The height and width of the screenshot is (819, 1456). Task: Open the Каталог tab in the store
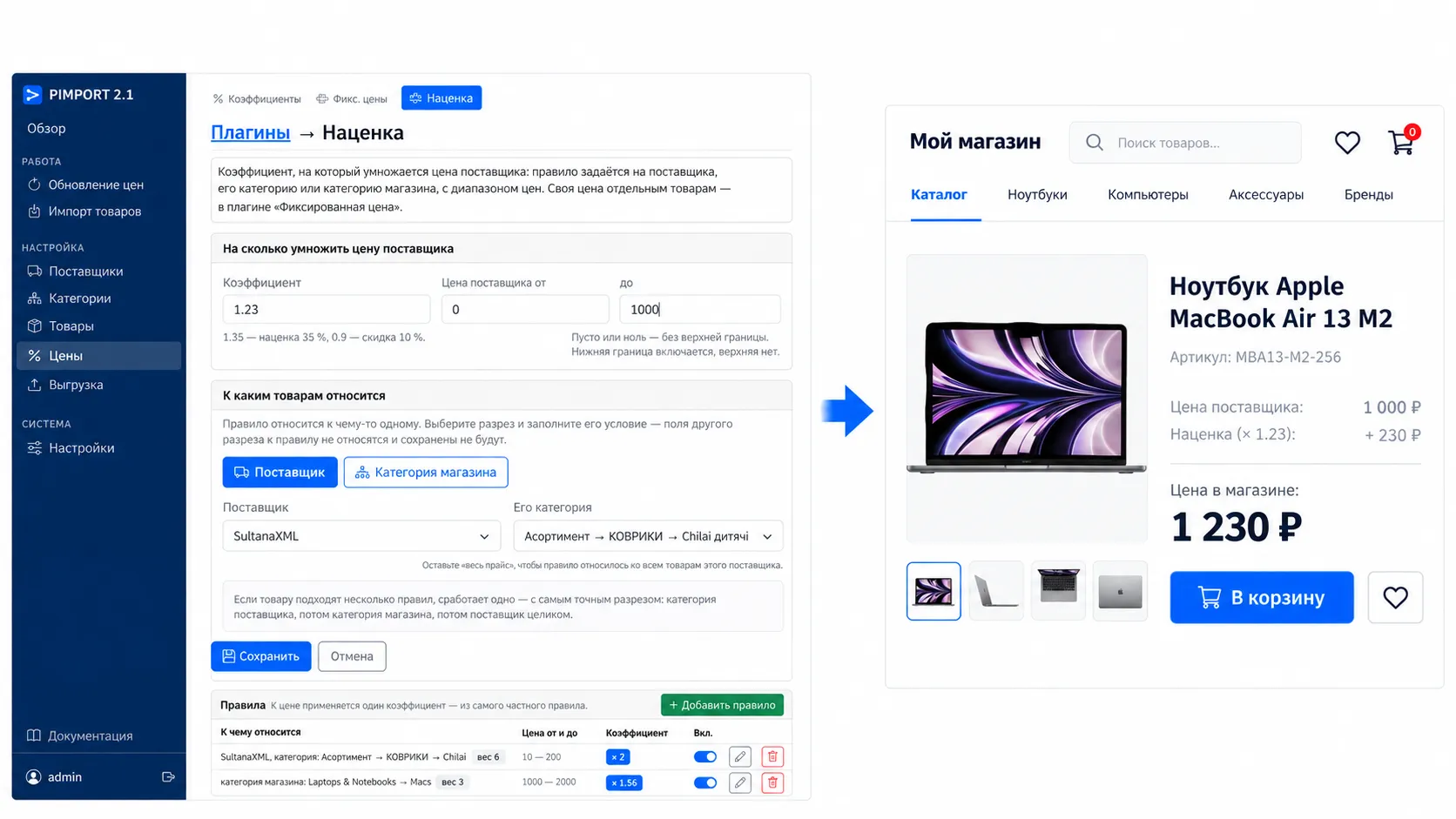point(939,195)
